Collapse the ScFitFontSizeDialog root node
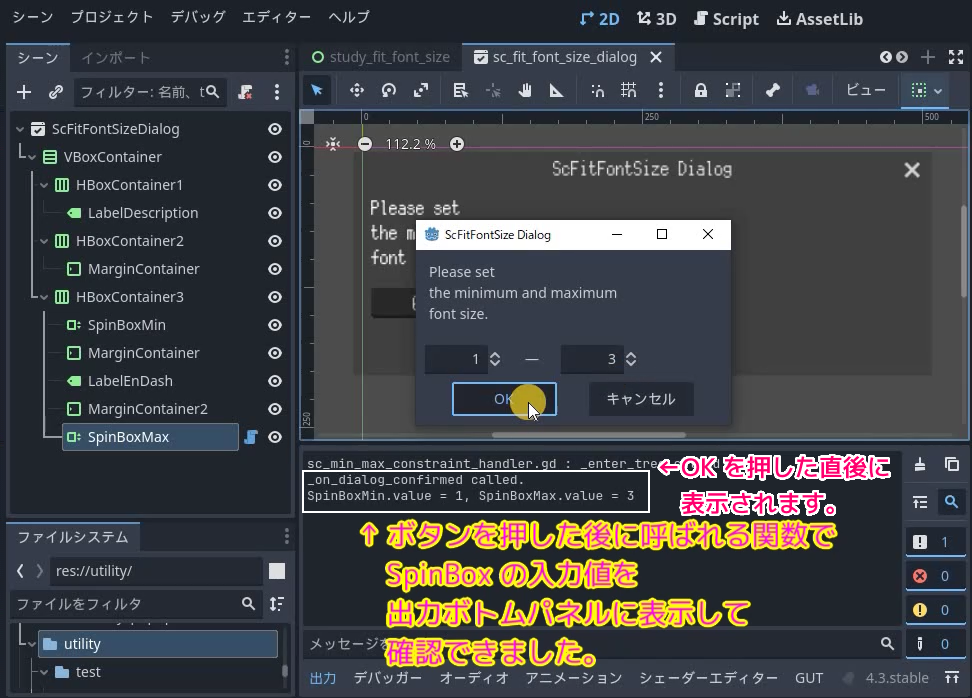Image resolution: width=972 pixels, height=698 pixels. click(20, 129)
